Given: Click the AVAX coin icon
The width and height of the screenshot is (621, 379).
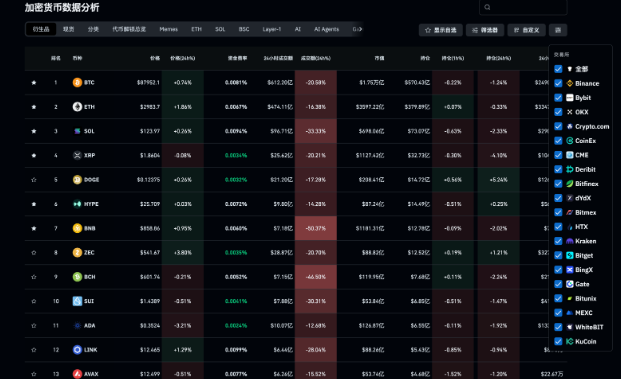Looking at the screenshot, I should pyautogui.click(x=77, y=374).
